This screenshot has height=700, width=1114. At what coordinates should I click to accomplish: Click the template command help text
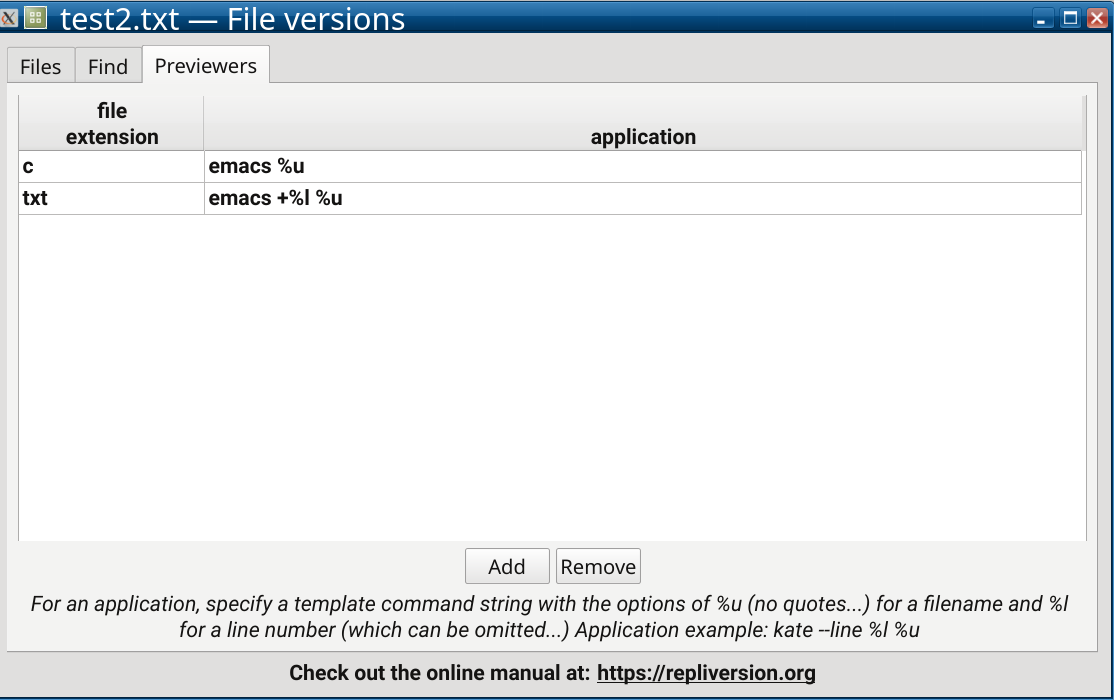click(549, 617)
